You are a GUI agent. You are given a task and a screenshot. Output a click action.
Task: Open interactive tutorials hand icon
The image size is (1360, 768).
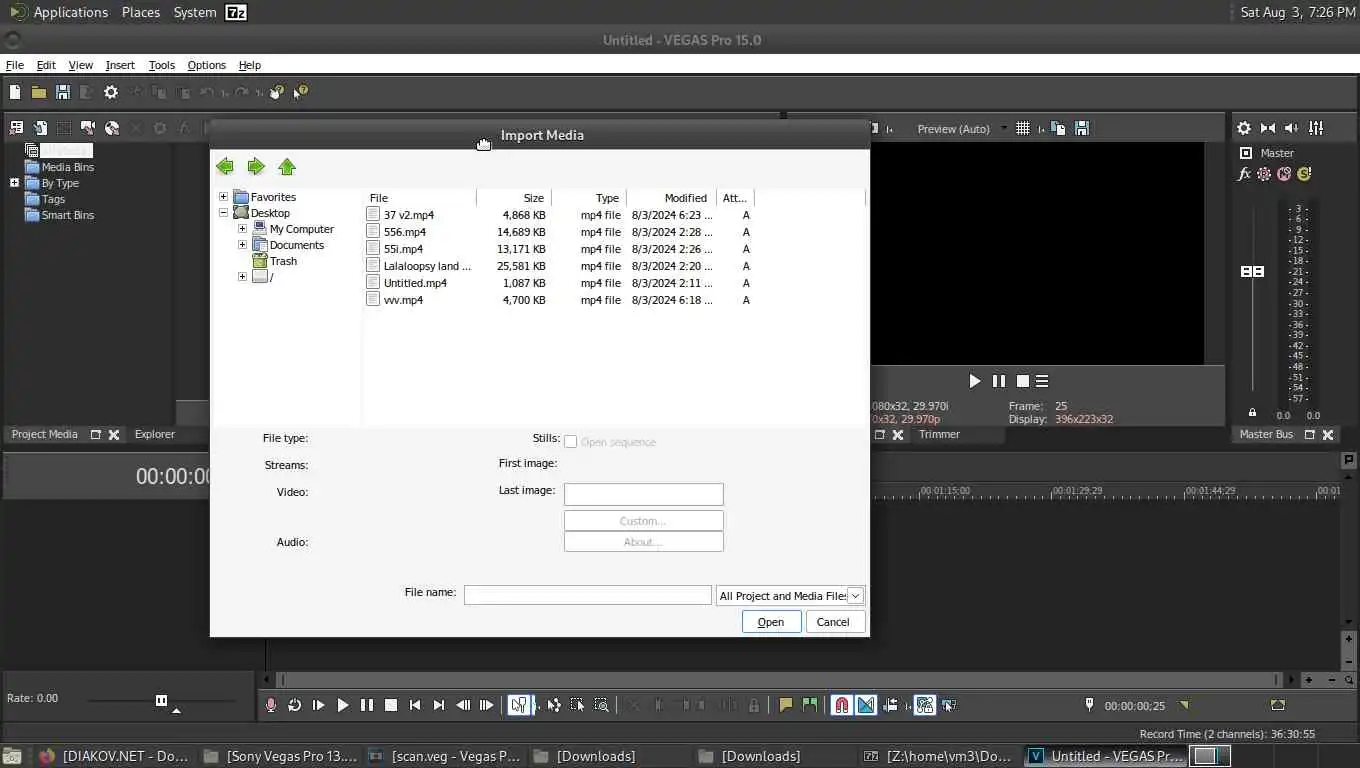[277, 92]
